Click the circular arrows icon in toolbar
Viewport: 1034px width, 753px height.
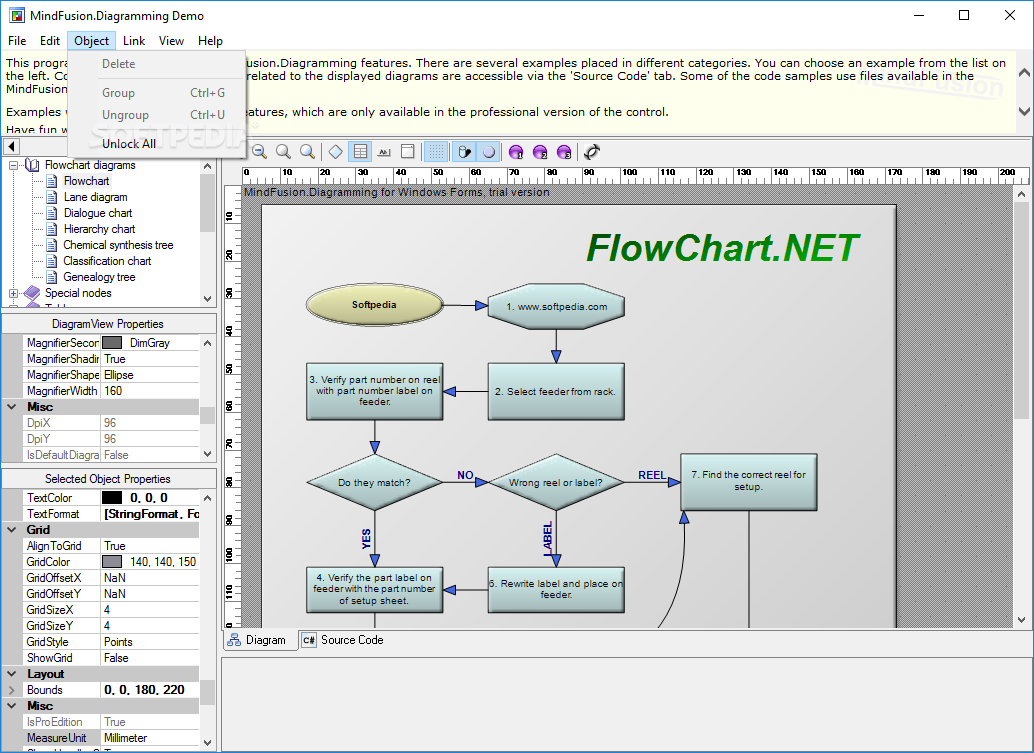[x=592, y=152]
